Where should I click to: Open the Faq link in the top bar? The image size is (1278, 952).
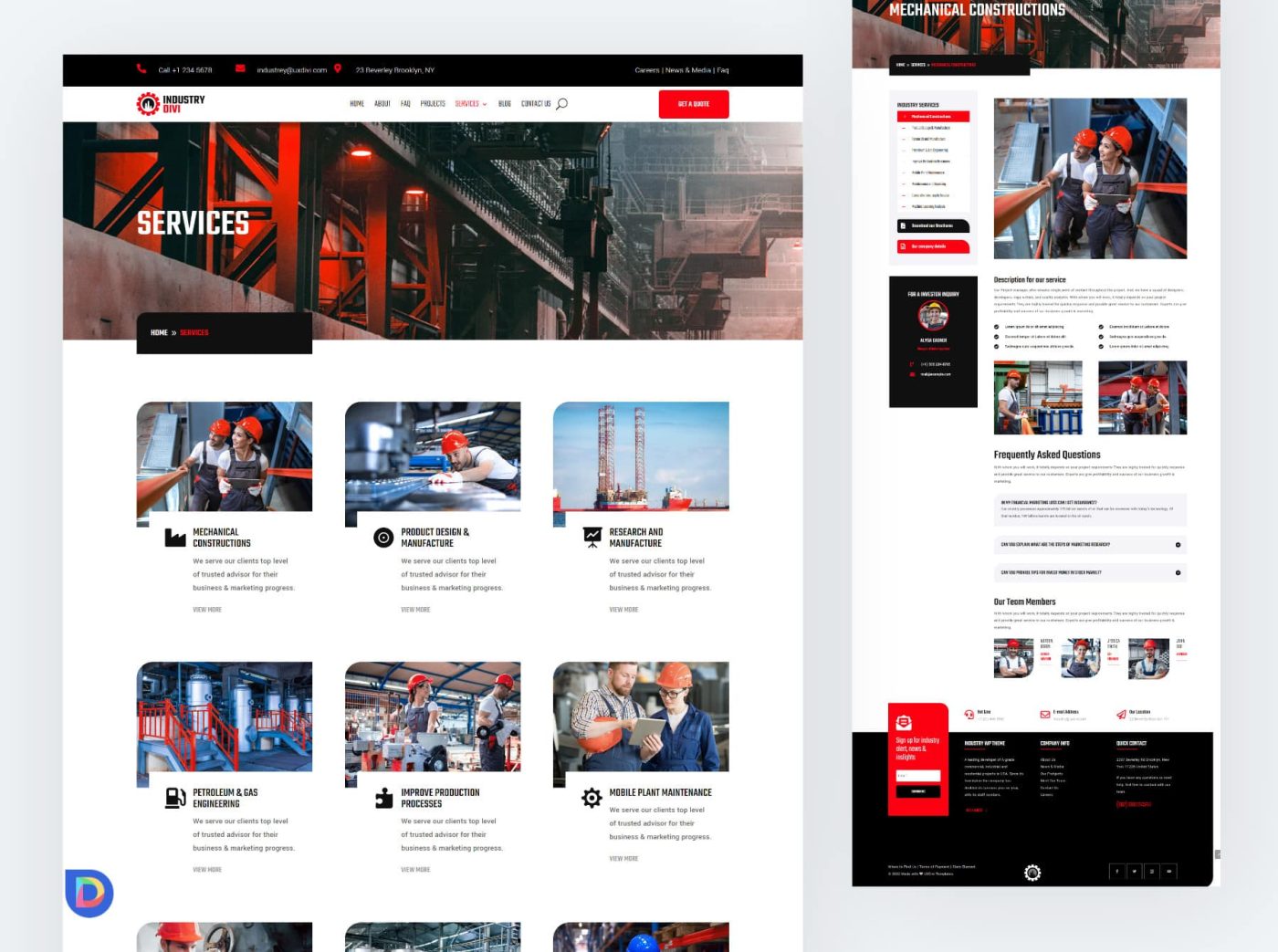(x=723, y=70)
